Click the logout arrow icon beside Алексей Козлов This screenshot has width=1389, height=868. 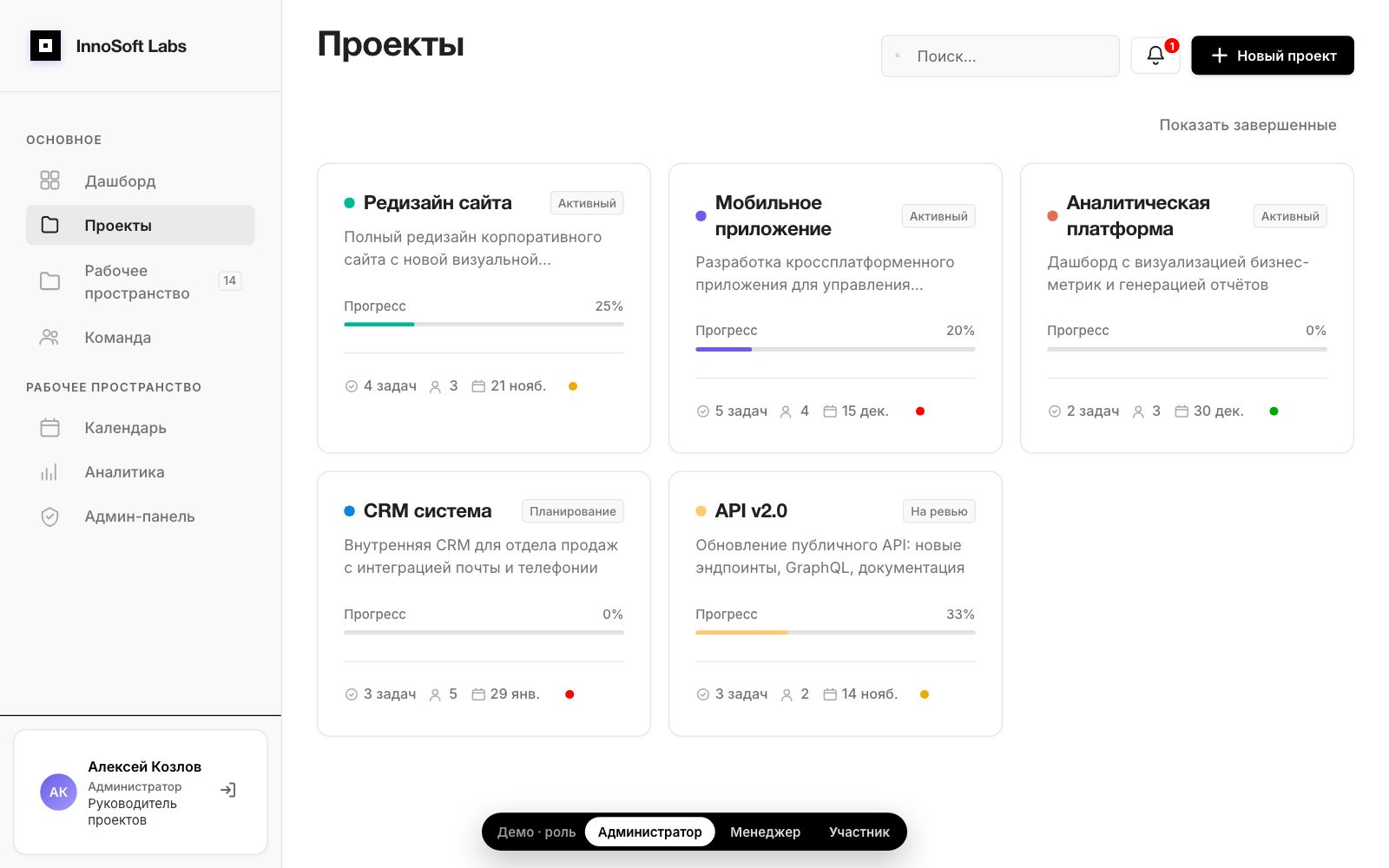tap(228, 790)
